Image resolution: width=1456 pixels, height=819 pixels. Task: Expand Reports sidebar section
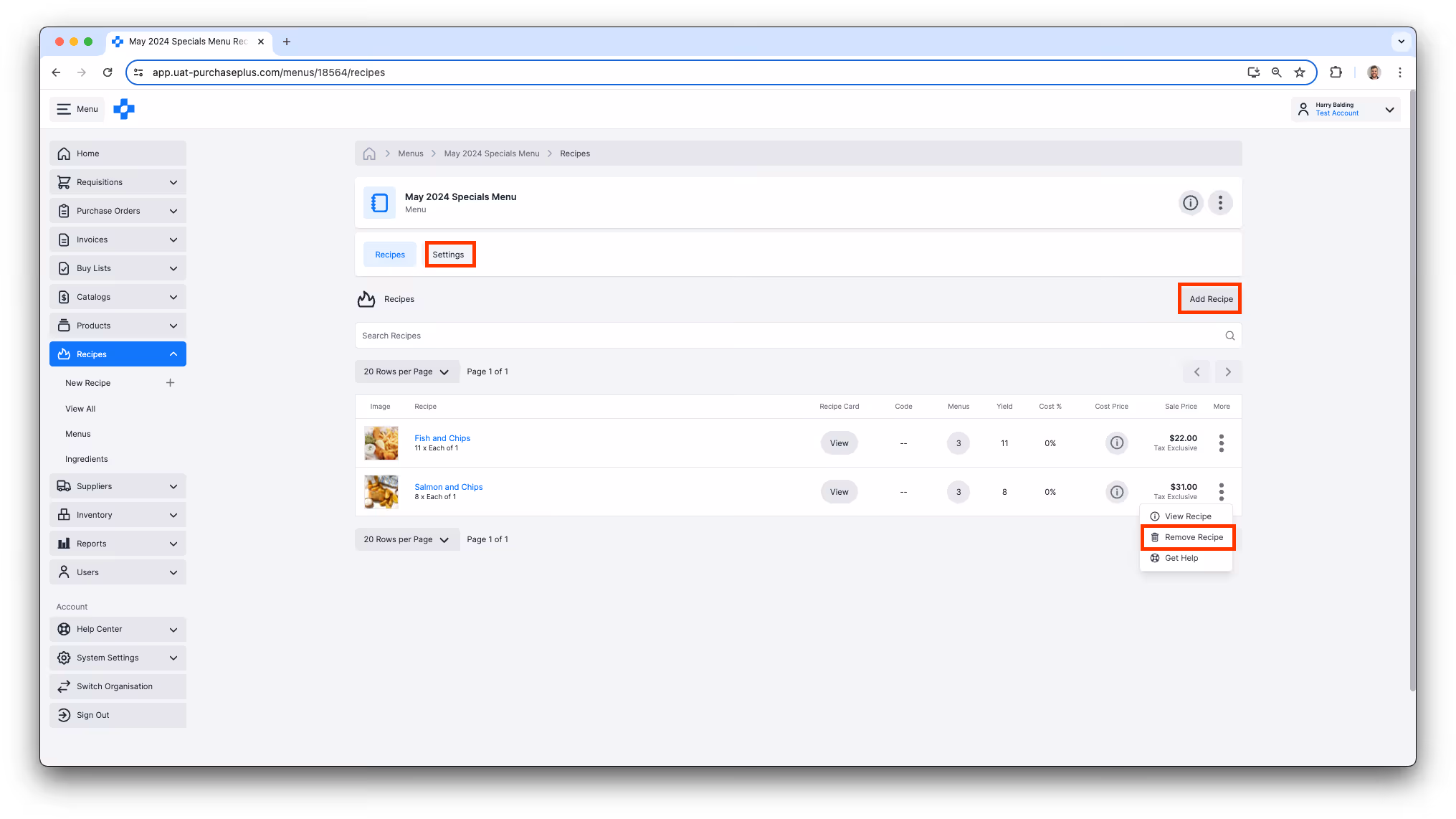(118, 544)
